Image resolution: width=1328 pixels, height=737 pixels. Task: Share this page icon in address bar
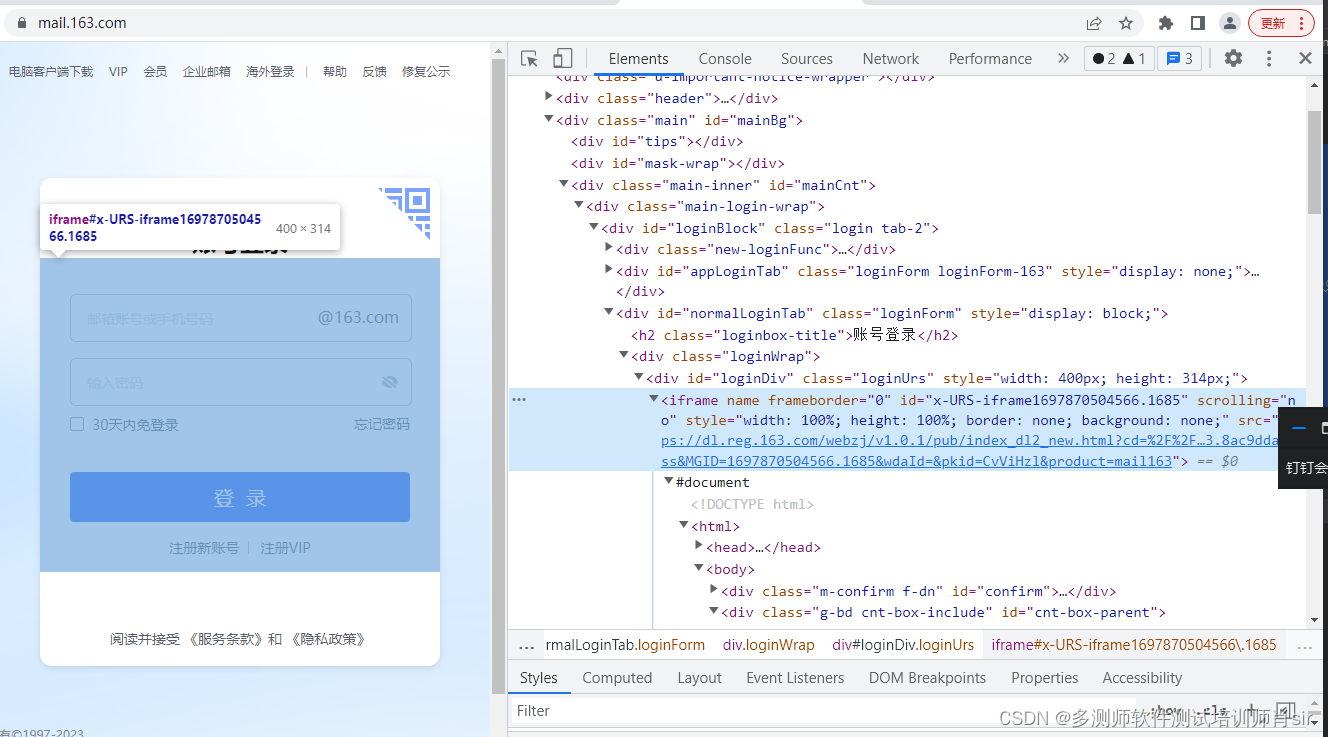(x=1095, y=23)
